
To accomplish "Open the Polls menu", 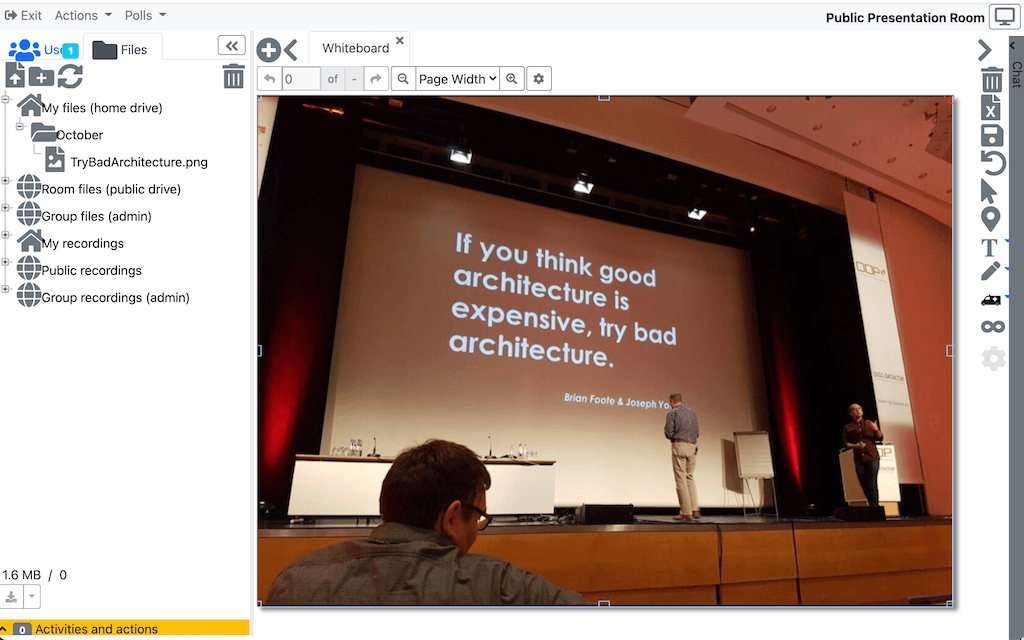I will pyautogui.click(x=145, y=15).
